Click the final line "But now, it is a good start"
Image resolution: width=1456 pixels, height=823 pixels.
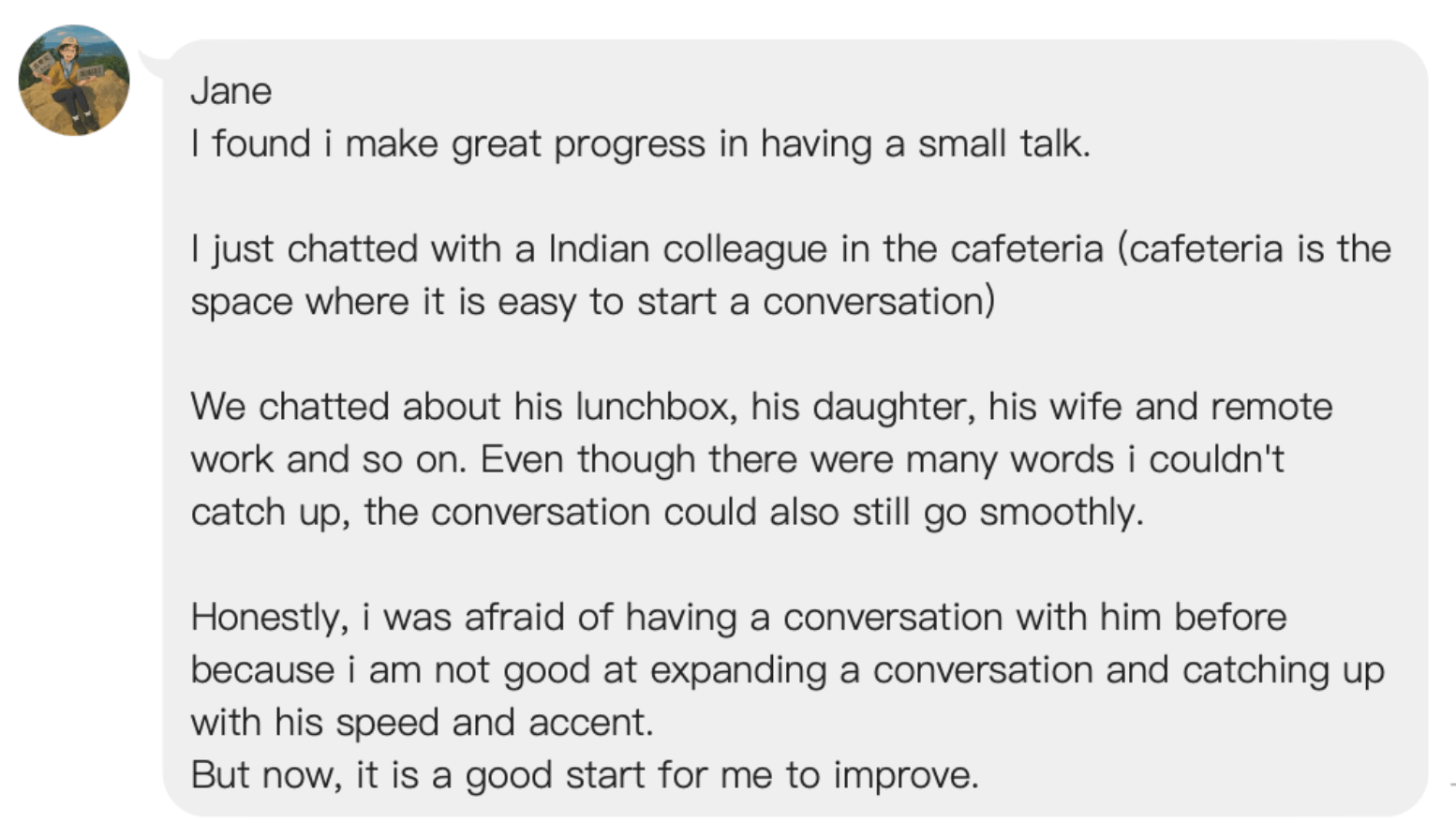(x=584, y=775)
